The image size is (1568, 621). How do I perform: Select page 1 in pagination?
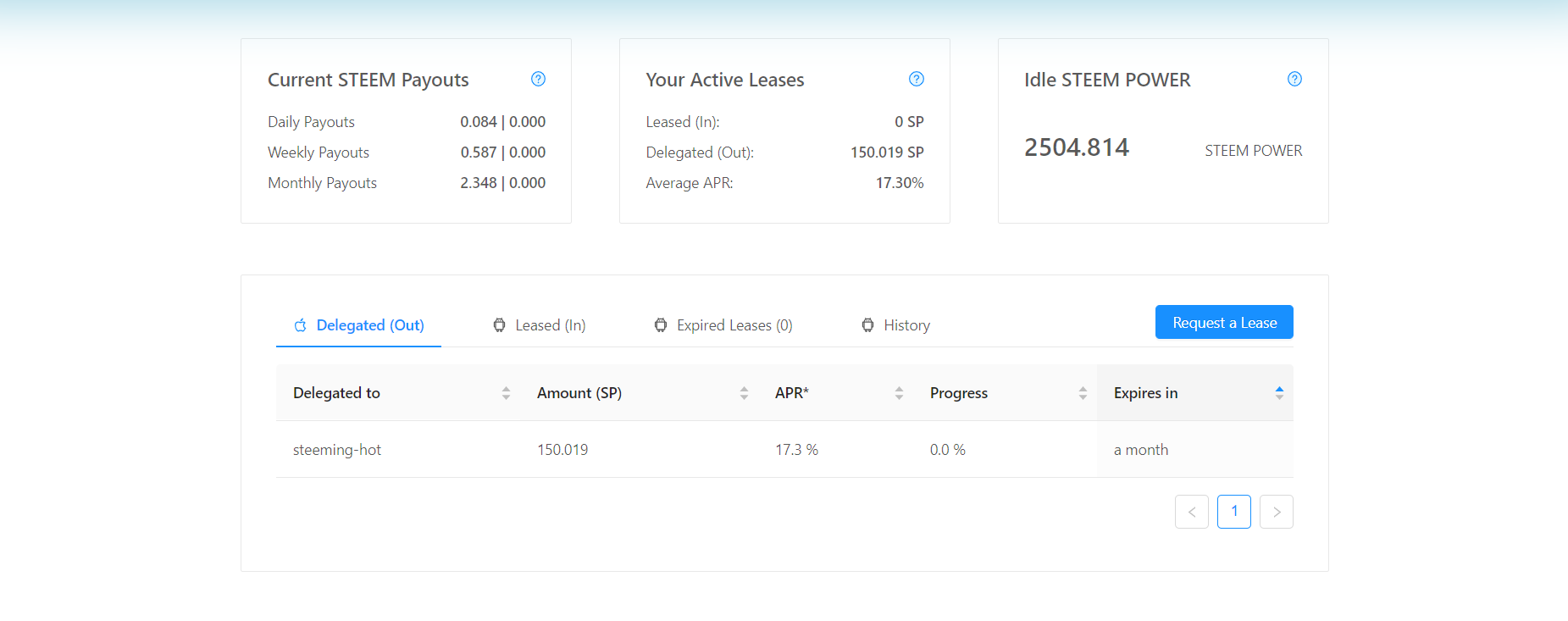(1233, 512)
